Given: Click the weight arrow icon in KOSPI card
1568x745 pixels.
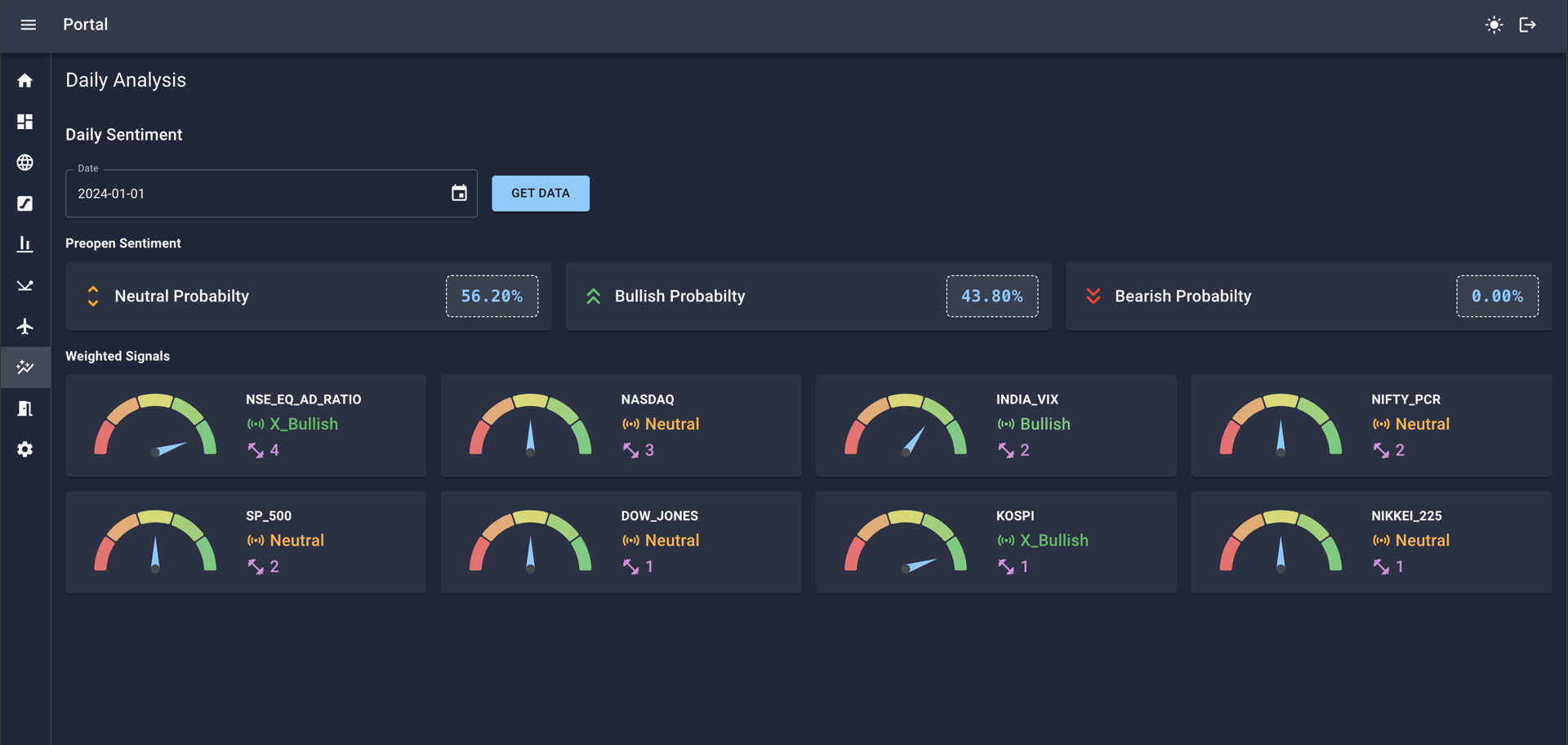Looking at the screenshot, I should (1006, 567).
